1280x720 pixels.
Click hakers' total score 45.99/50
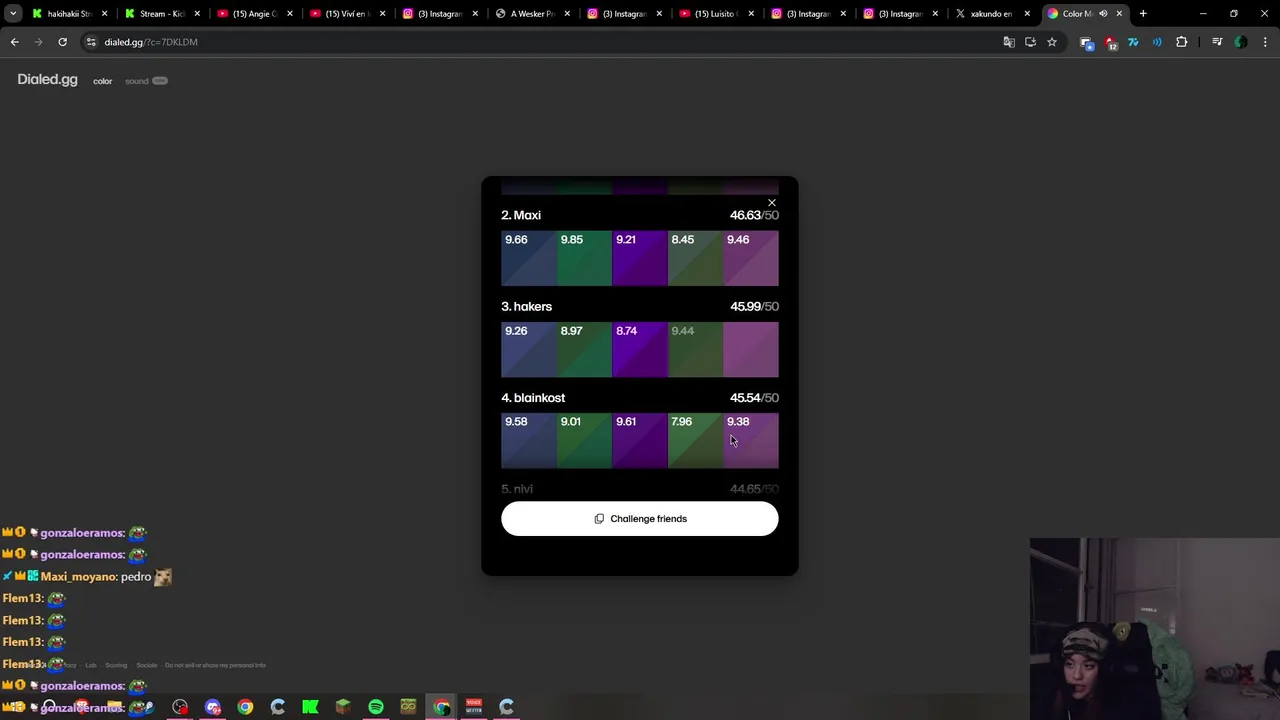[754, 307]
